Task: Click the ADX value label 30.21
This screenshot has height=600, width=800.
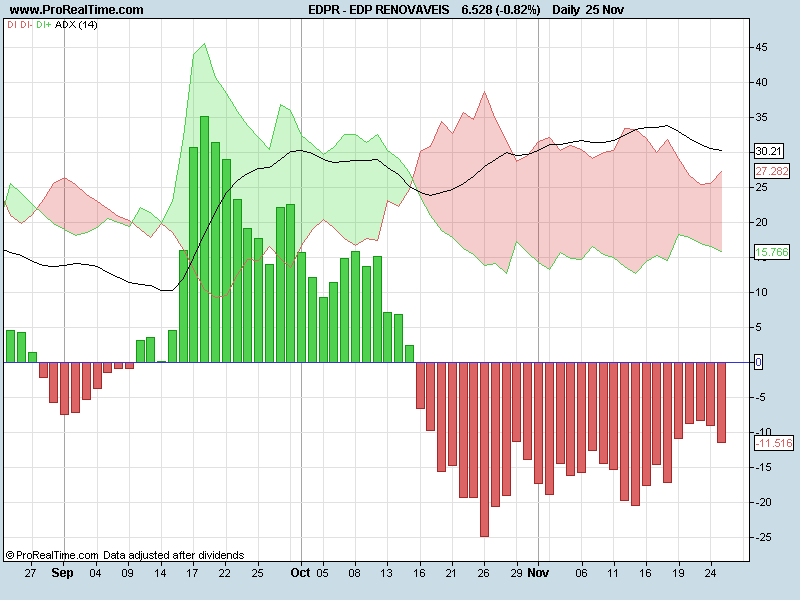Action: (768, 151)
